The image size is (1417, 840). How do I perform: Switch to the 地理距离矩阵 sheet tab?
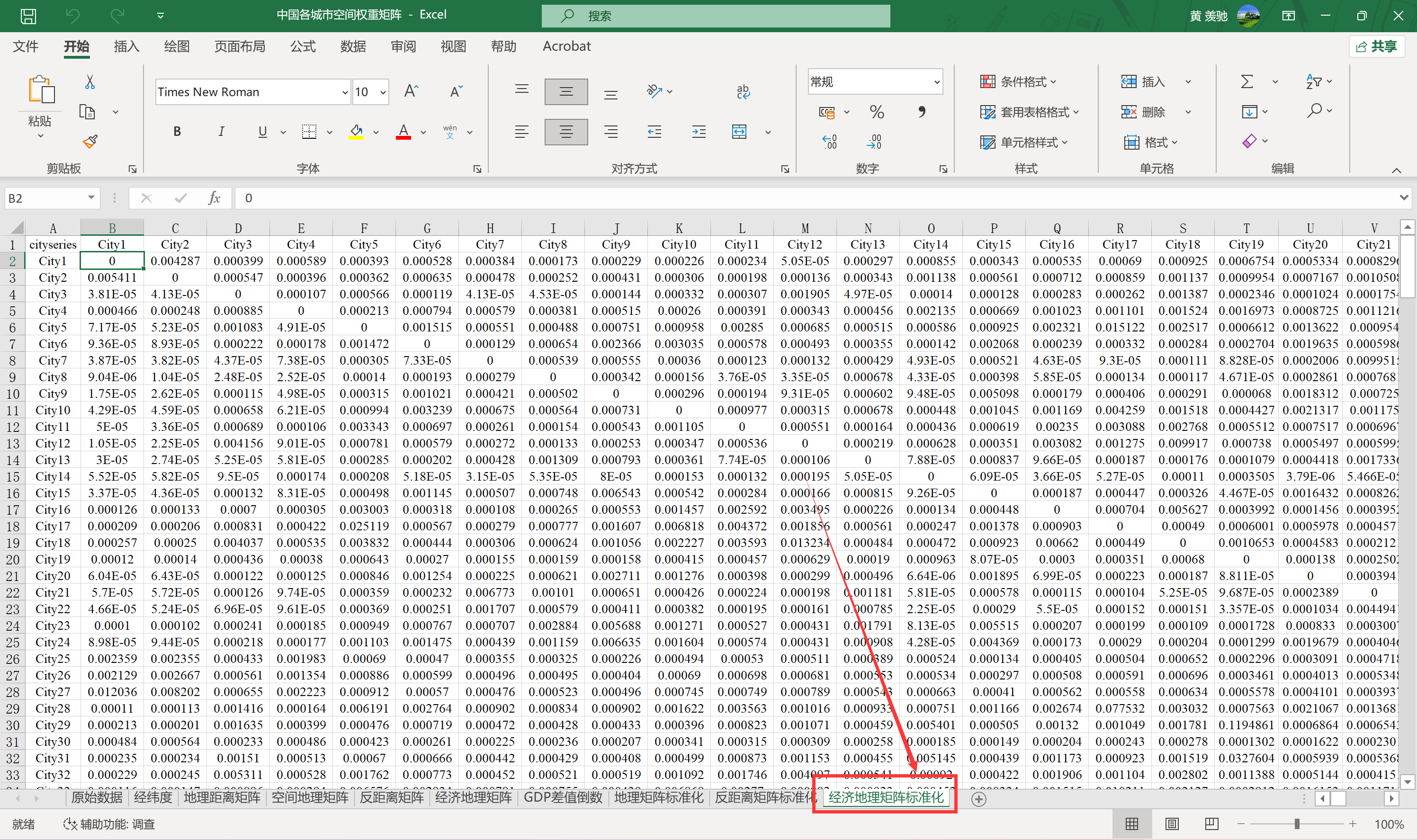(222, 797)
